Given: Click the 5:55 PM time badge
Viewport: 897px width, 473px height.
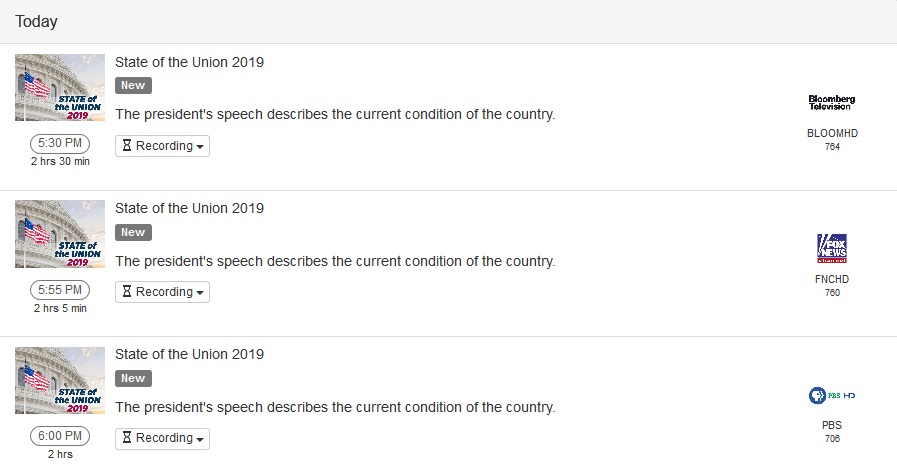Looking at the screenshot, I should tap(60, 290).
